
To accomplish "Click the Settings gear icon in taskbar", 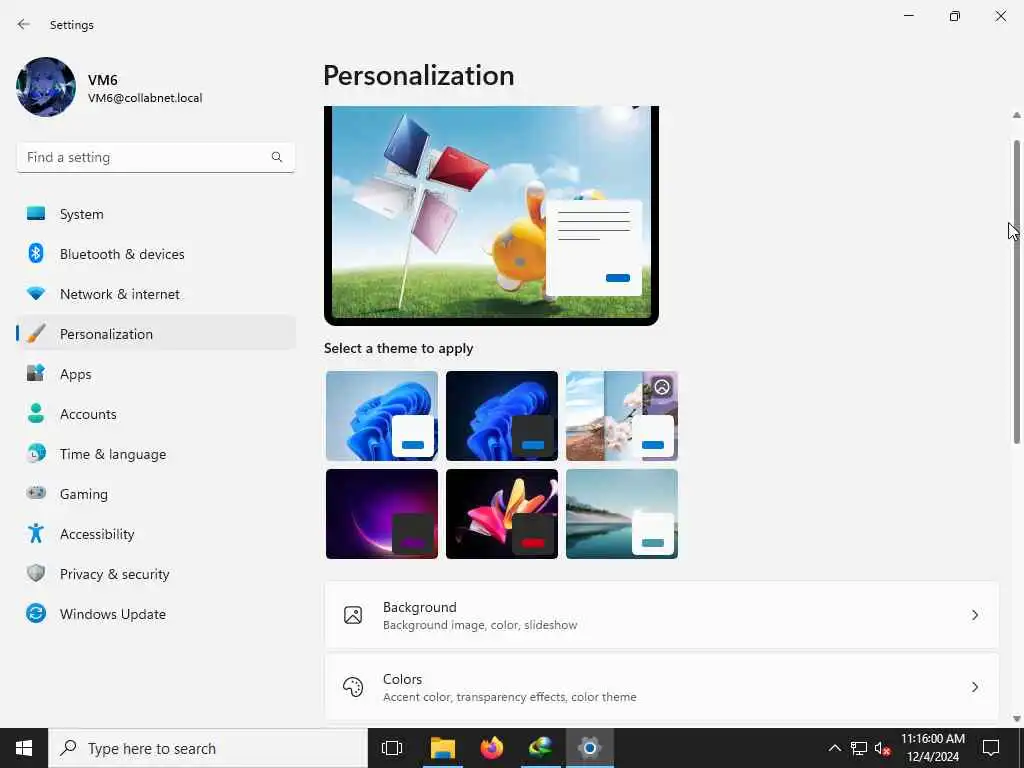I will coord(589,748).
